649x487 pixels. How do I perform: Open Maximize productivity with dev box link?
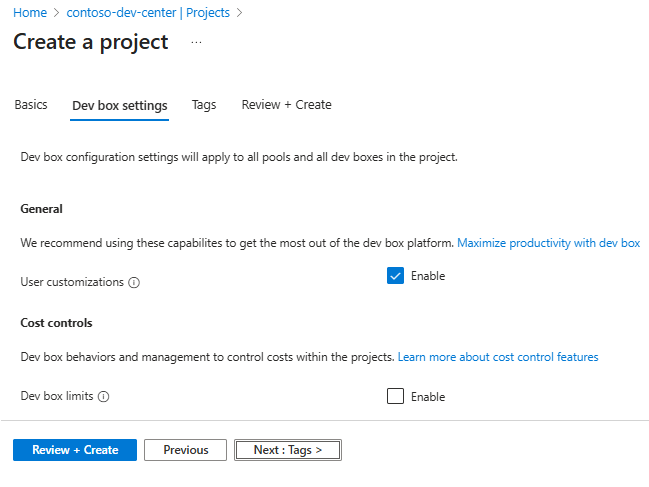pyautogui.click(x=548, y=243)
